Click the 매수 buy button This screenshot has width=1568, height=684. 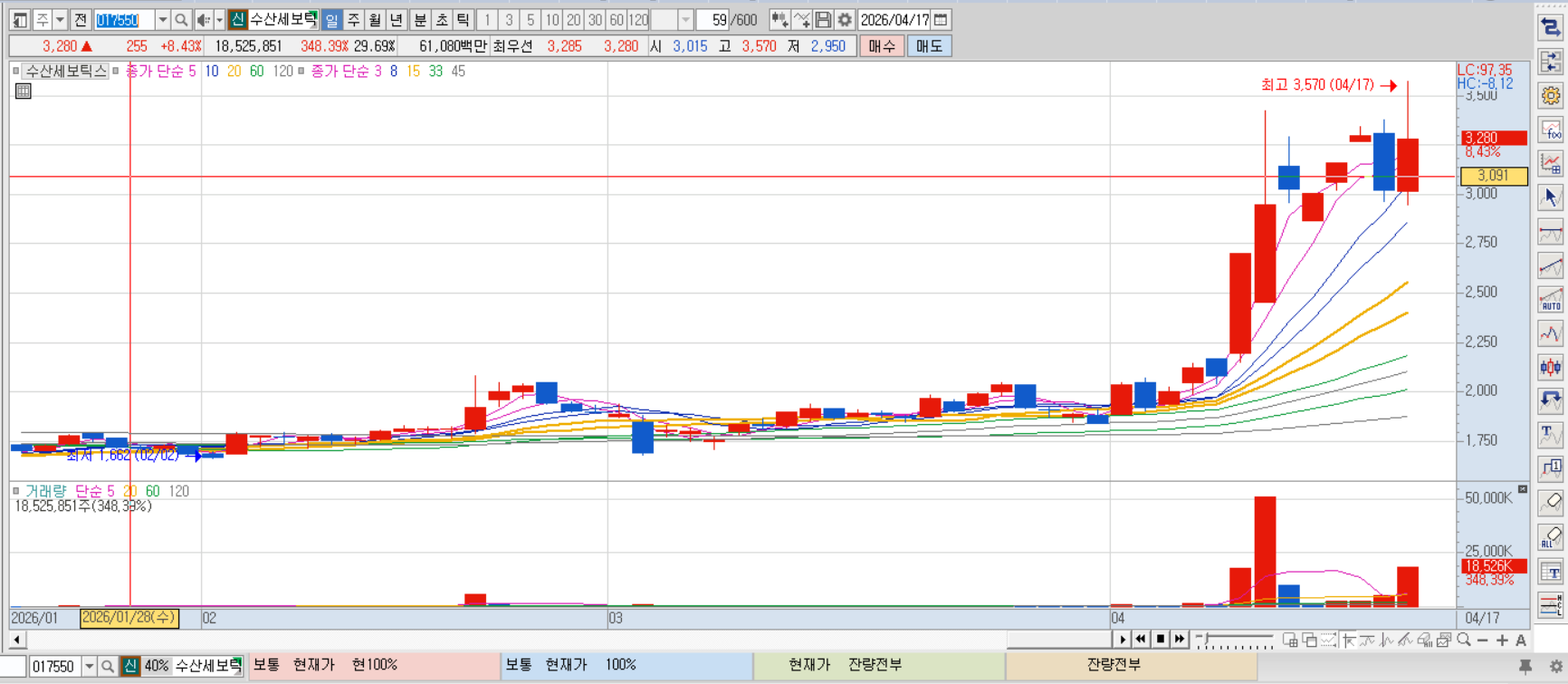tap(882, 46)
